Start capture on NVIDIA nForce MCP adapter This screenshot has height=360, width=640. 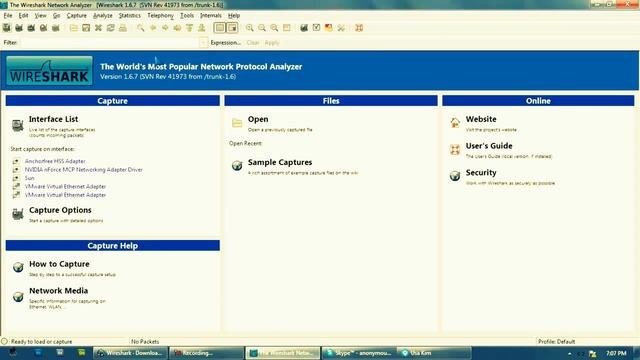pos(84,170)
